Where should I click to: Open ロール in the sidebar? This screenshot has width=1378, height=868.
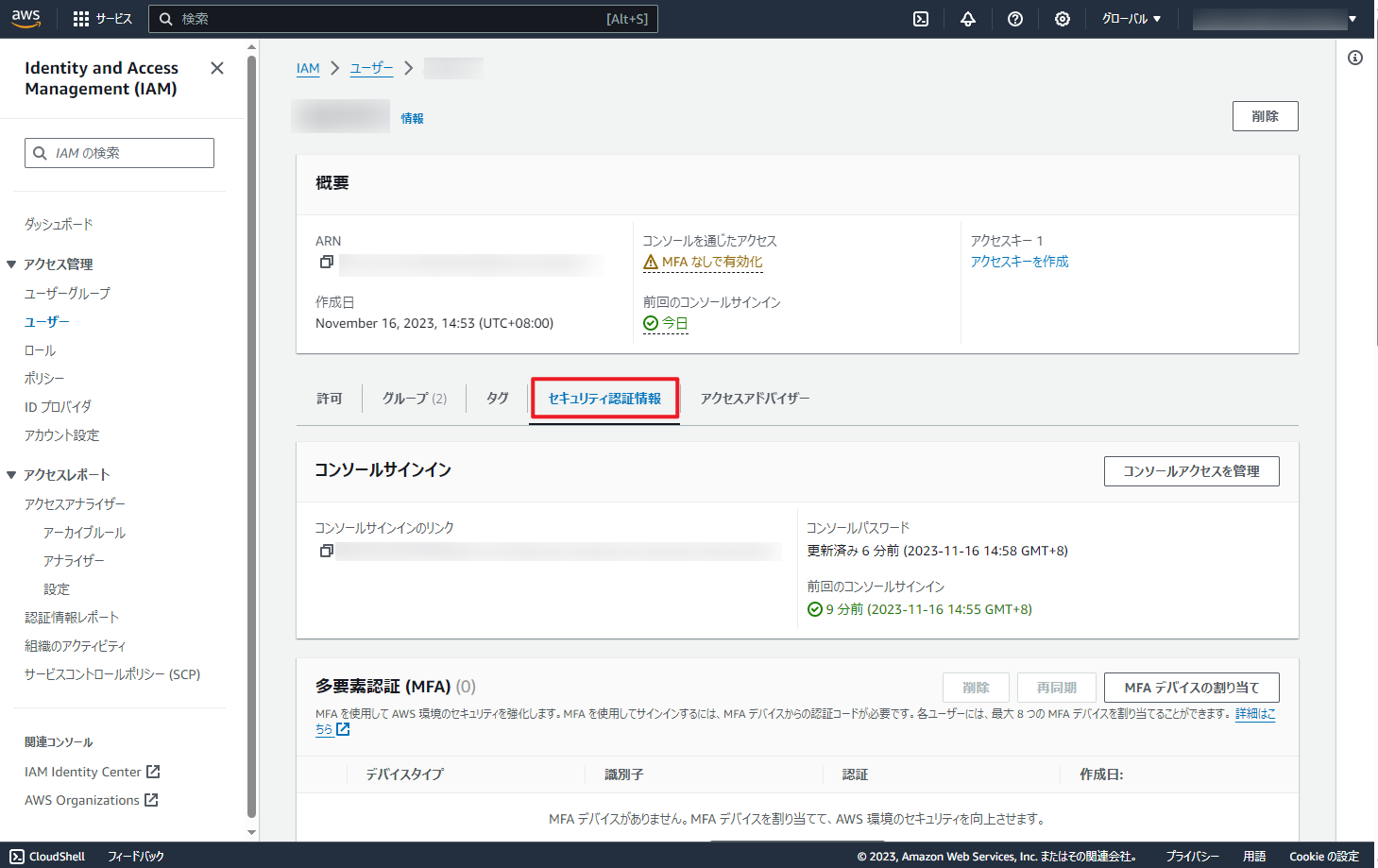[40, 350]
